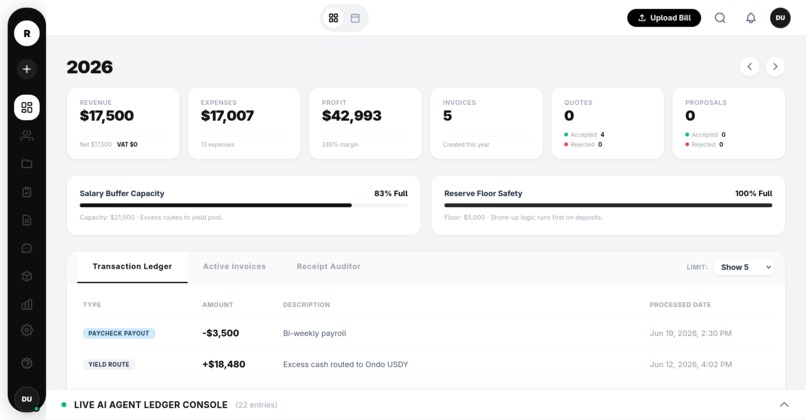Go to next year with right chevron
The image size is (806, 420).
coord(775,66)
